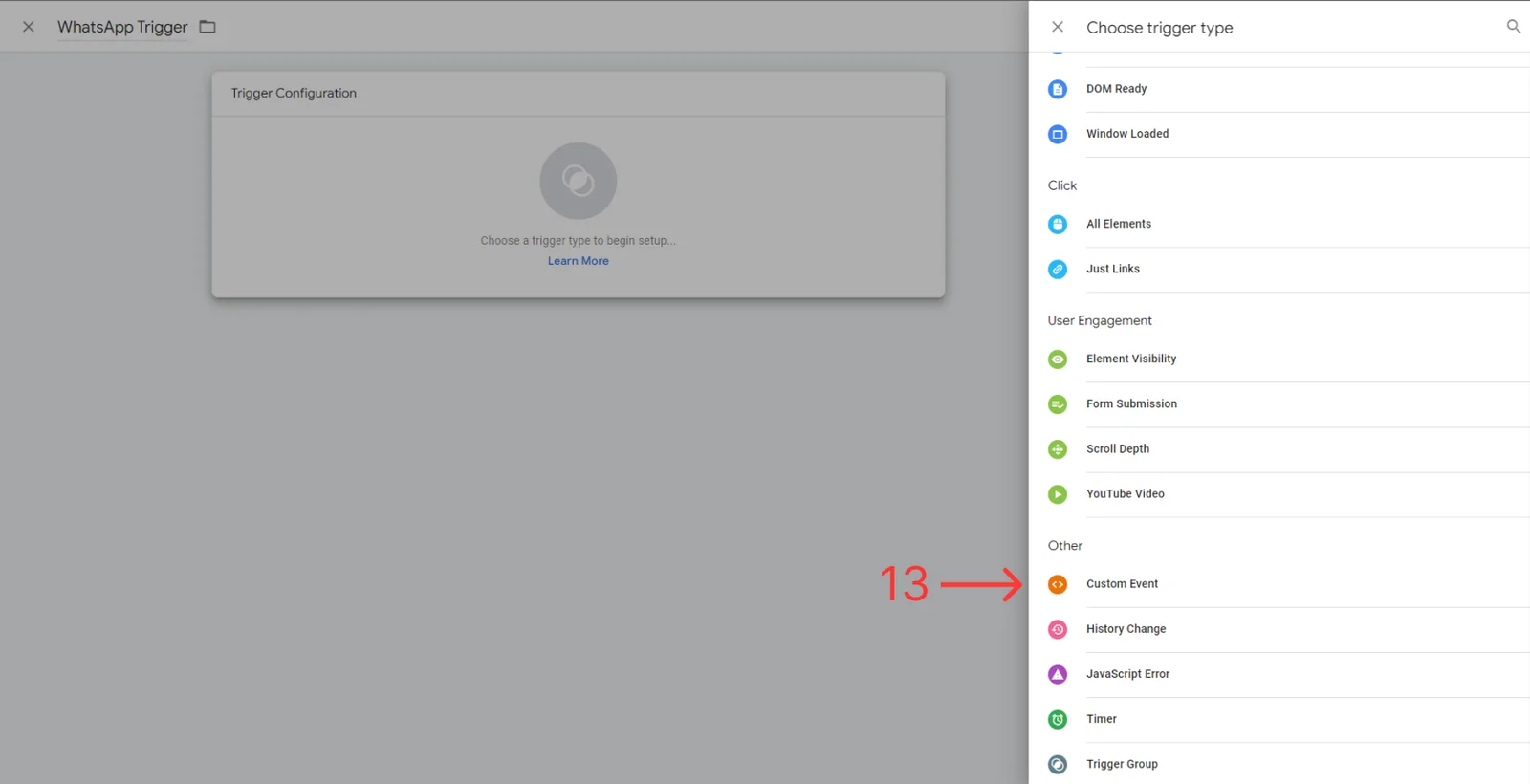
Task: Click the pink History Change icon
Action: click(1057, 629)
